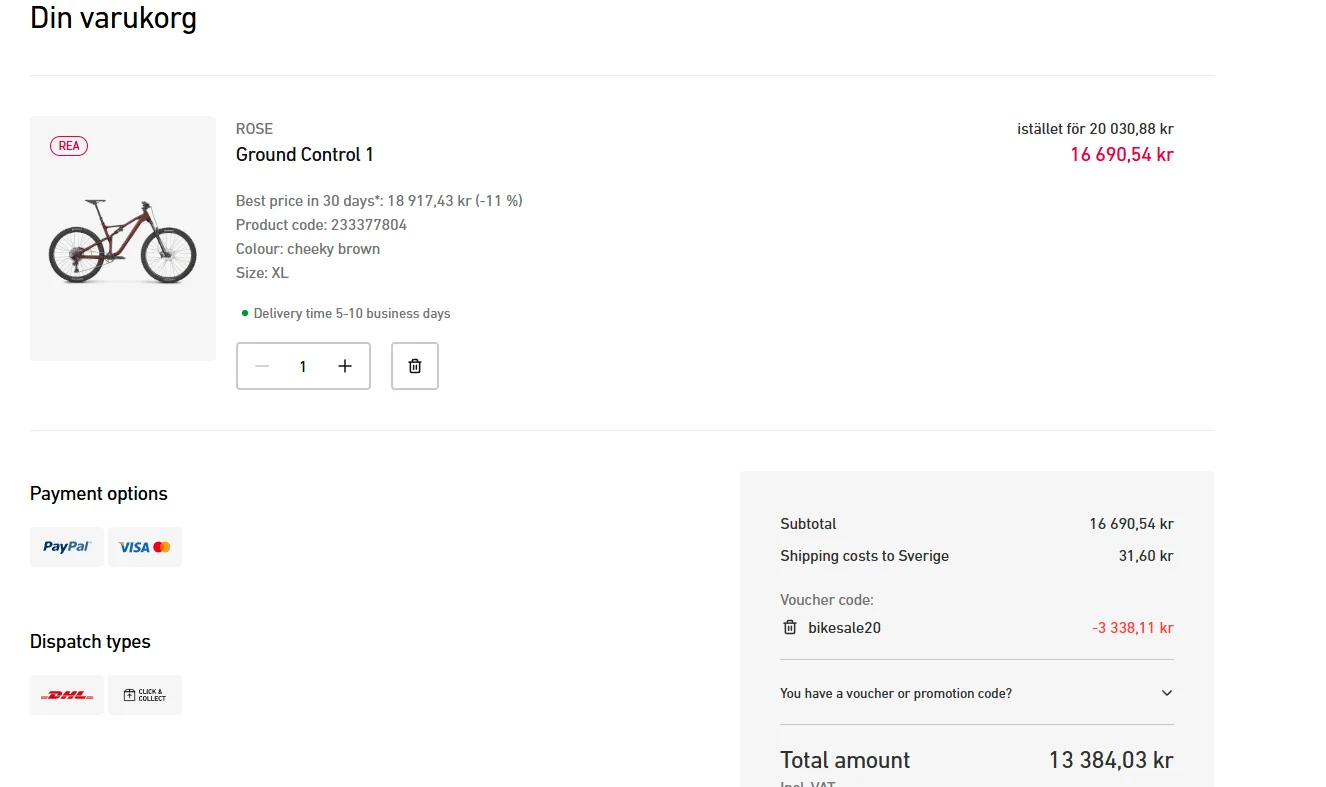Click the Shipping costs to Sverige label
Image resolution: width=1326 pixels, height=787 pixels.
click(x=865, y=556)
